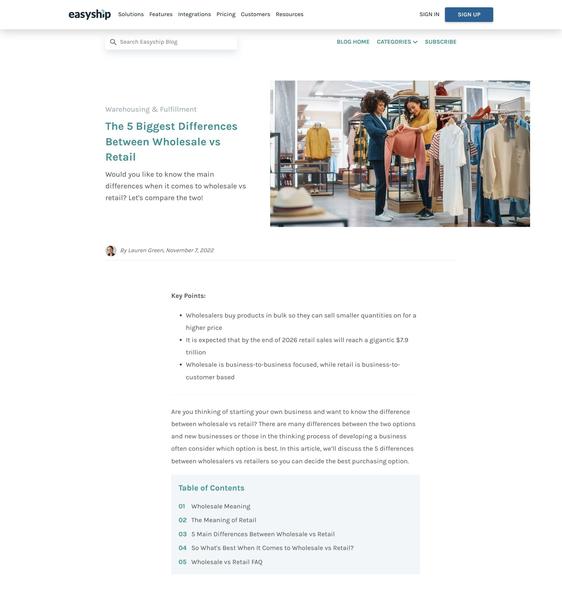Viewport: 562px width, 600px height.
Task: Click the Sign In link
Action: coord(429,14)
